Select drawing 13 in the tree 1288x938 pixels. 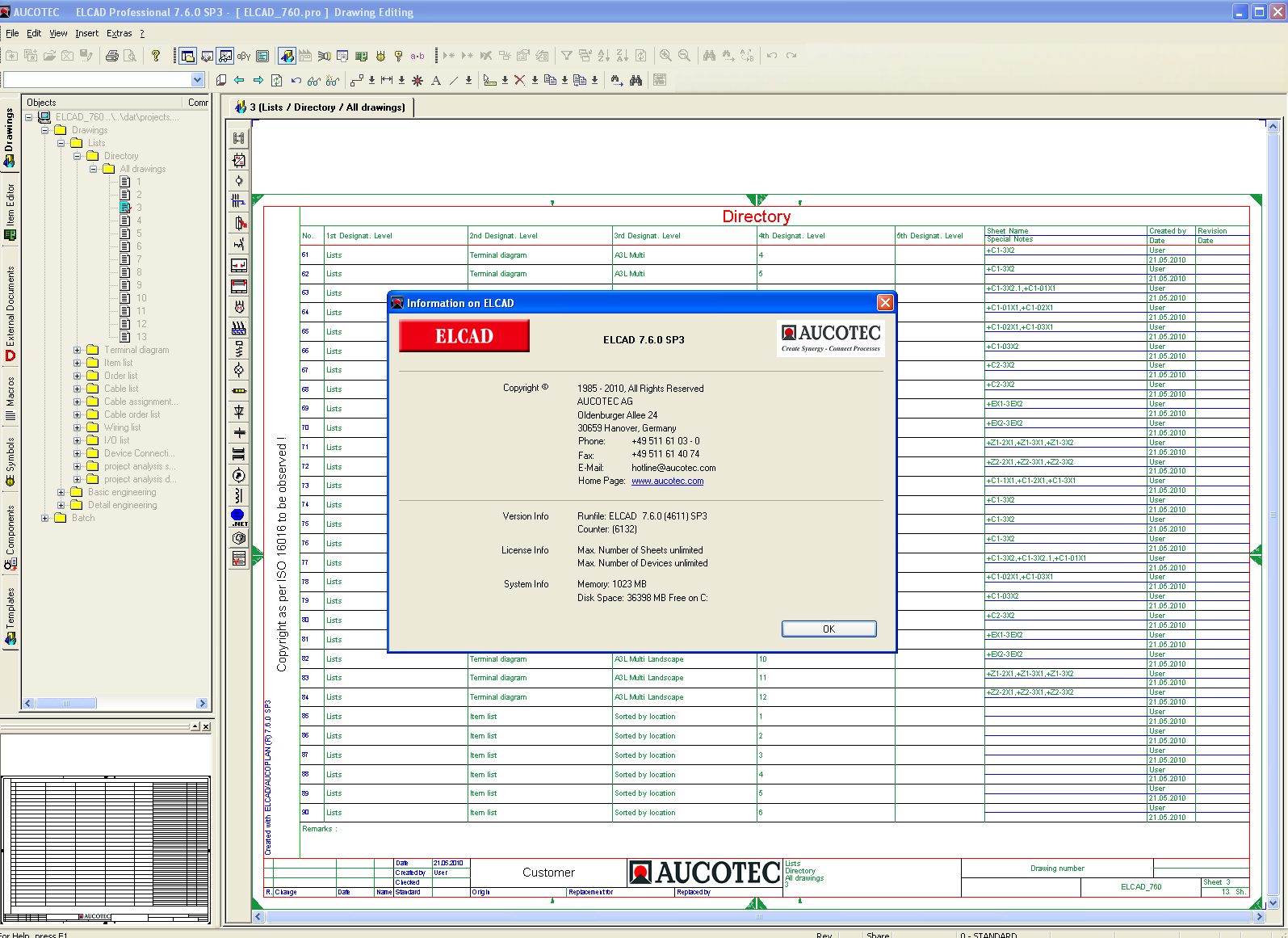click(141, 338)
